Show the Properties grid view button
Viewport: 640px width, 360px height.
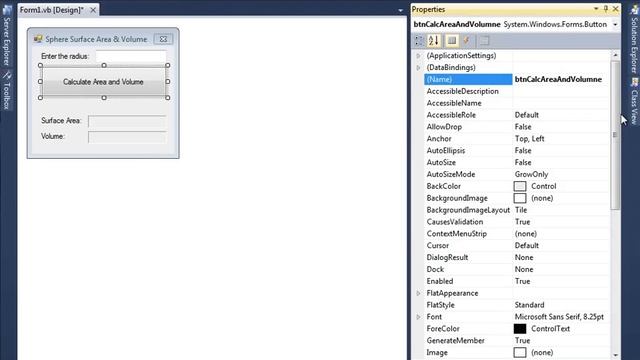[452, 40]
